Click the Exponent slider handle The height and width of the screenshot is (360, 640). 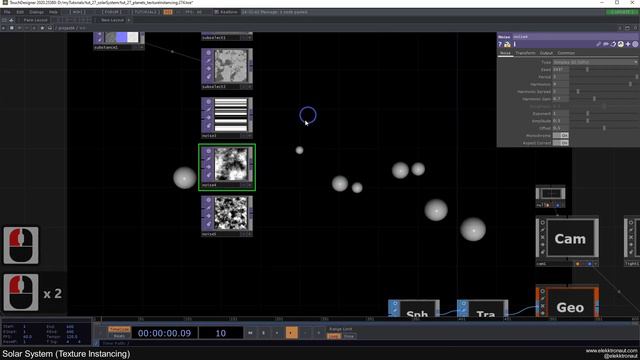point(587,113)
